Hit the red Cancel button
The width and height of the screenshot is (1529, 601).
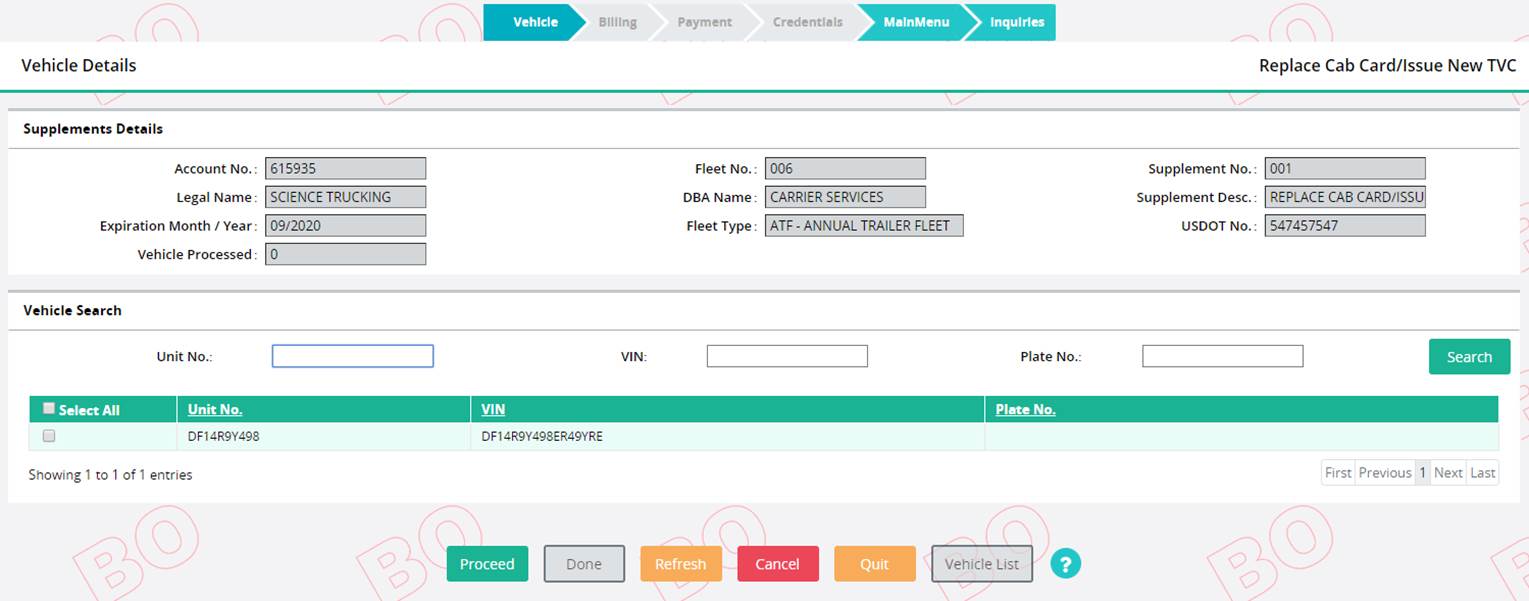pyautogui.click(x=777, y=564)
